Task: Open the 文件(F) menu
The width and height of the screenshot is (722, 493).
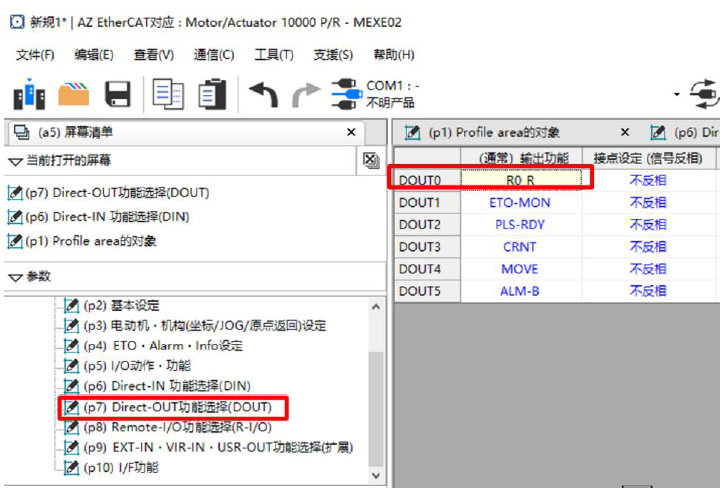Action: tap(35, 55)
